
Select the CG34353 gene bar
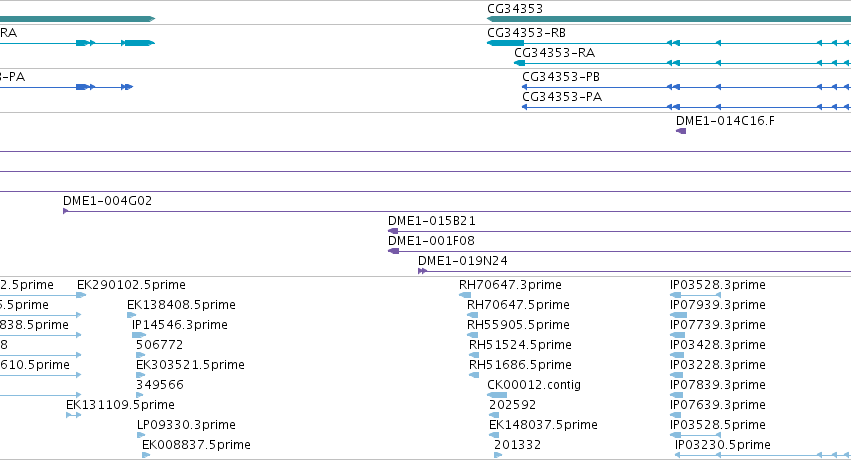click(669, 19)
